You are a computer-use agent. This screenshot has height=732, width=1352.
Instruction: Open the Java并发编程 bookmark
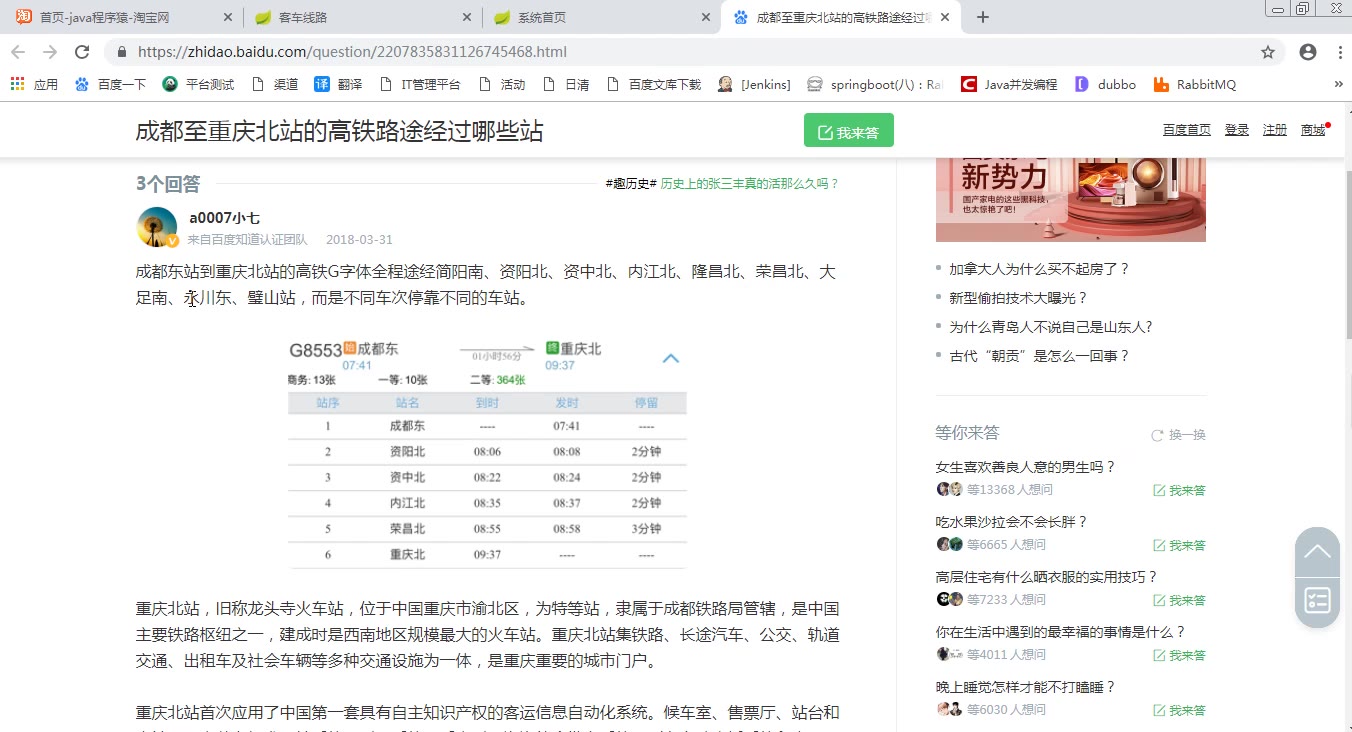[1009, 85]
